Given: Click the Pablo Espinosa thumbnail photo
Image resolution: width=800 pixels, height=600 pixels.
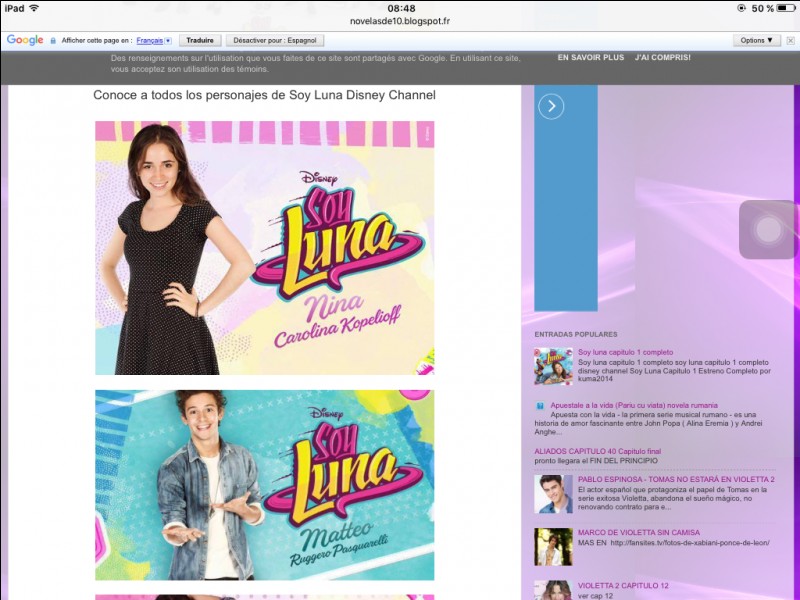Looking at the screenshot, I should (x=553, y=494).
